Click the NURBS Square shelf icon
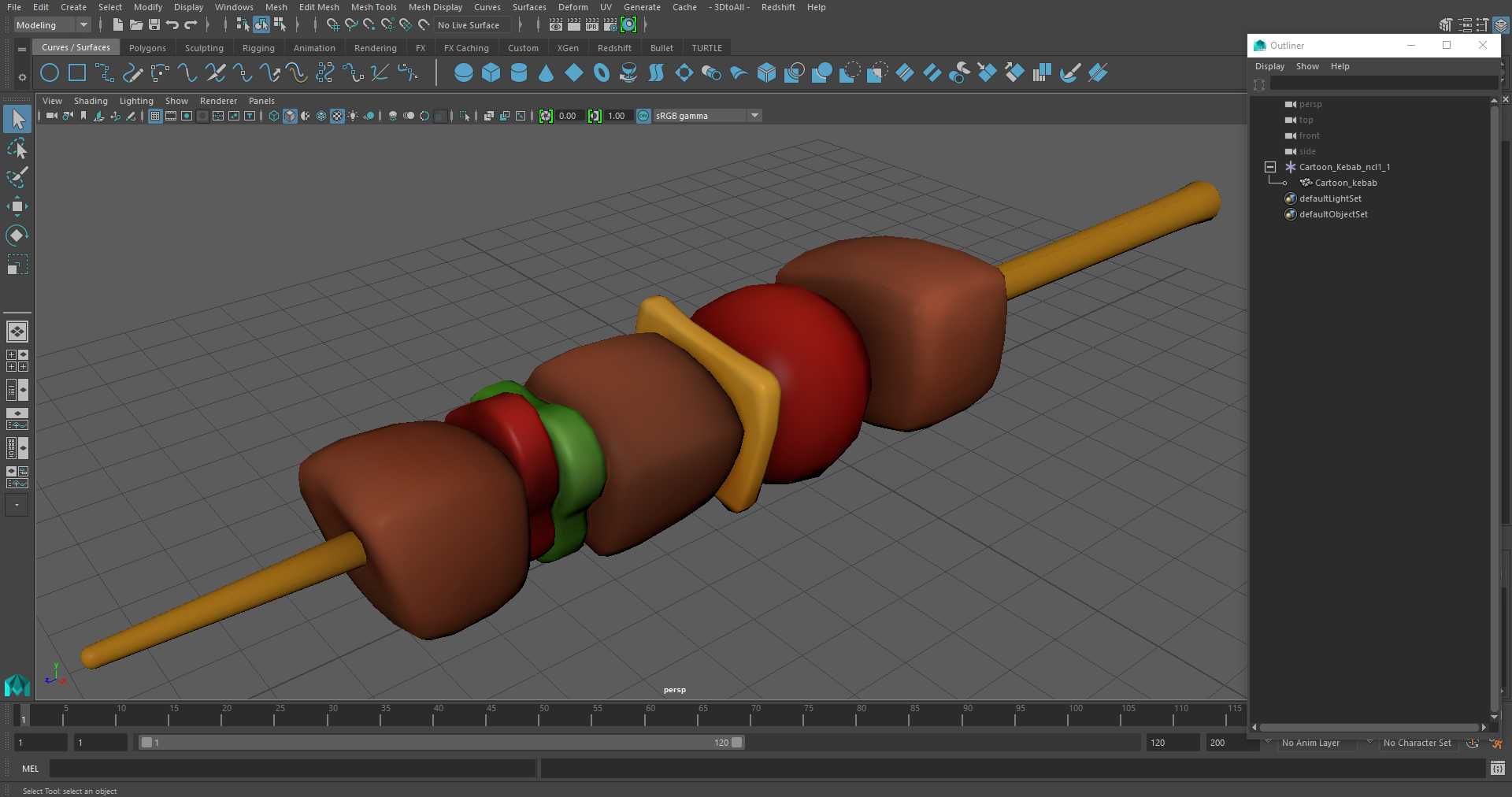 (77, 73)
